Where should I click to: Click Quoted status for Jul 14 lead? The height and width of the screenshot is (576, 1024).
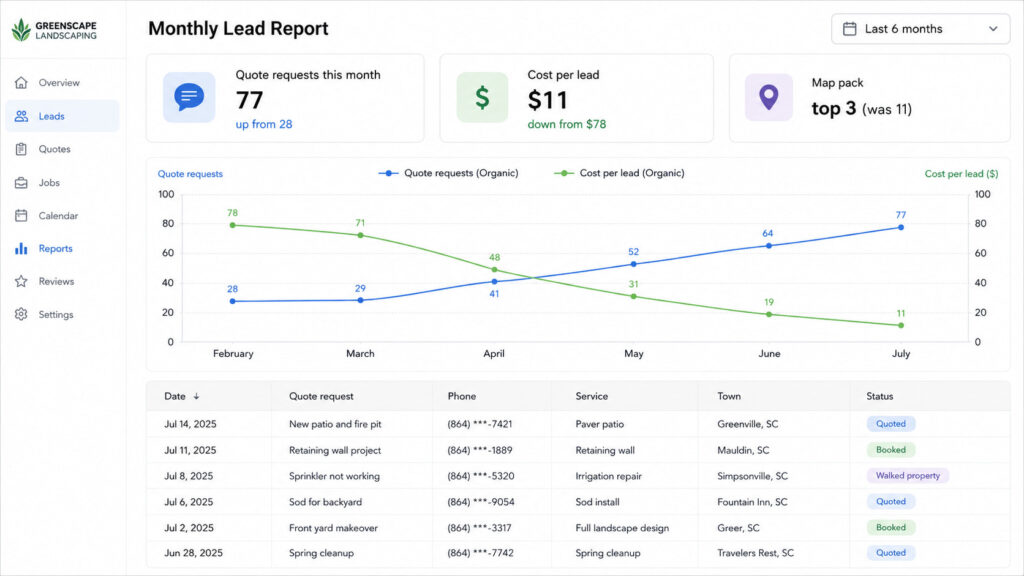click(x=891, y=424)
